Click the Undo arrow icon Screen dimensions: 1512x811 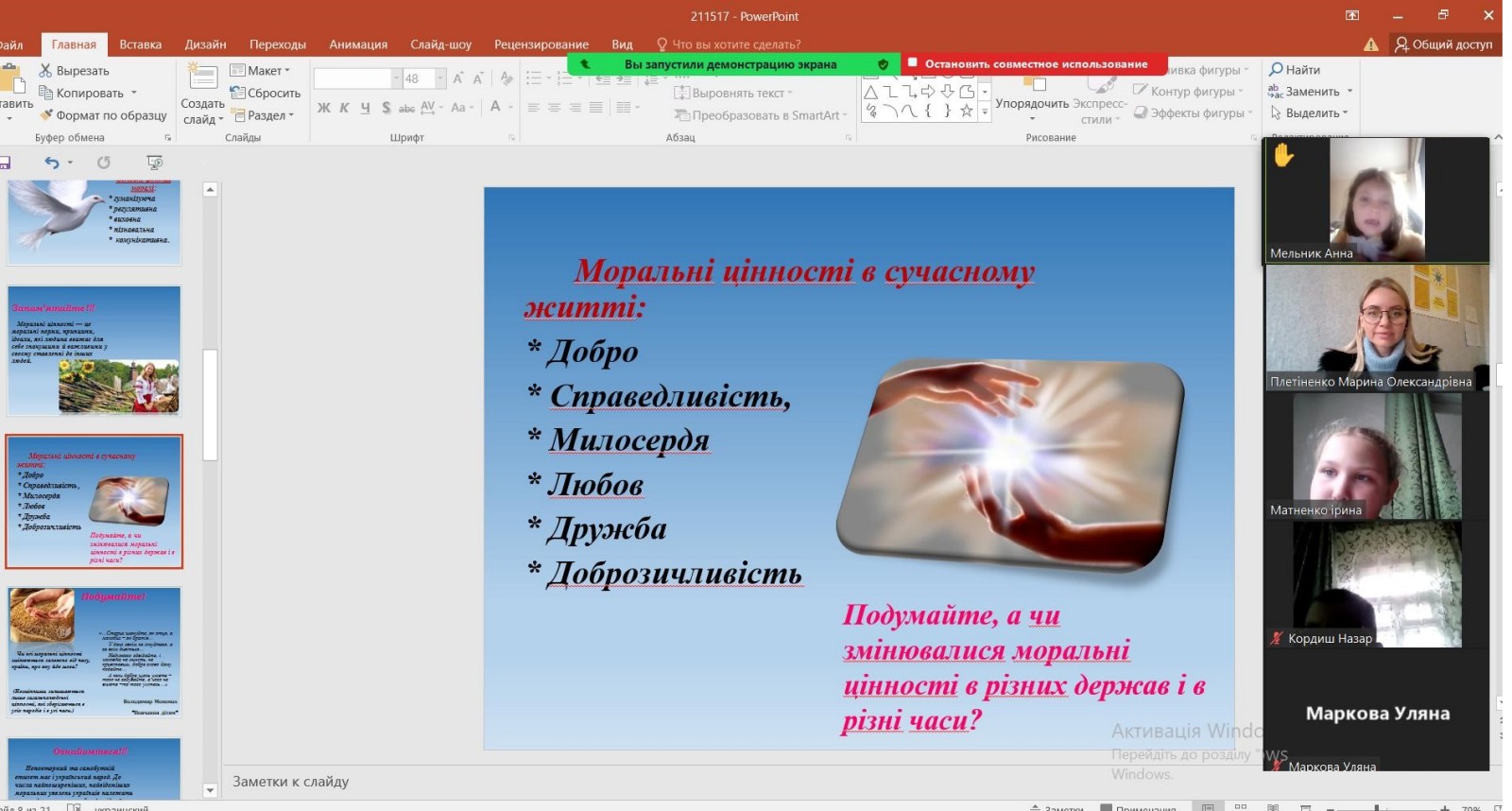coord(52,163)
